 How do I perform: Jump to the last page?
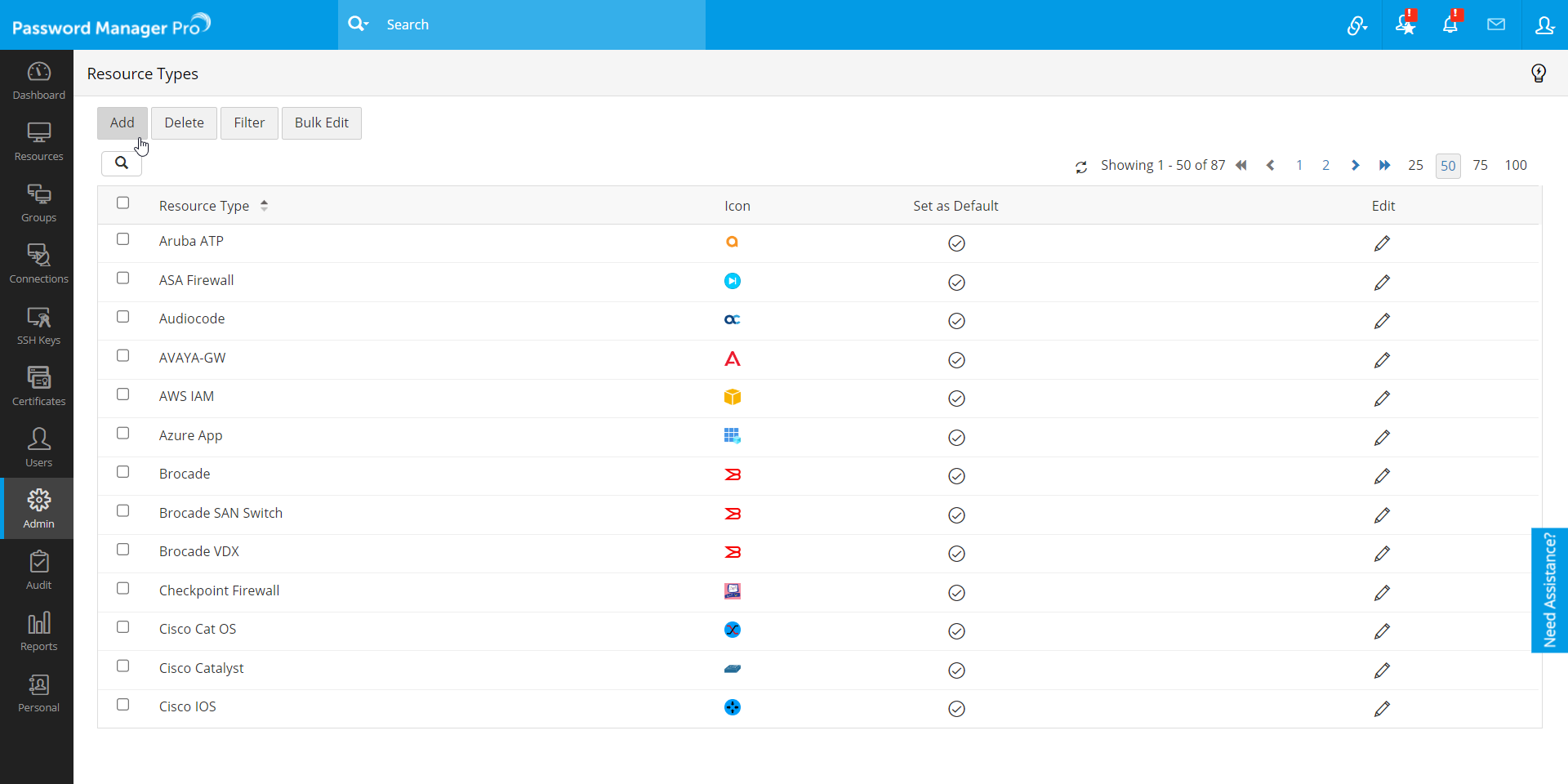pyautogui.click(x=1385, y=166)
